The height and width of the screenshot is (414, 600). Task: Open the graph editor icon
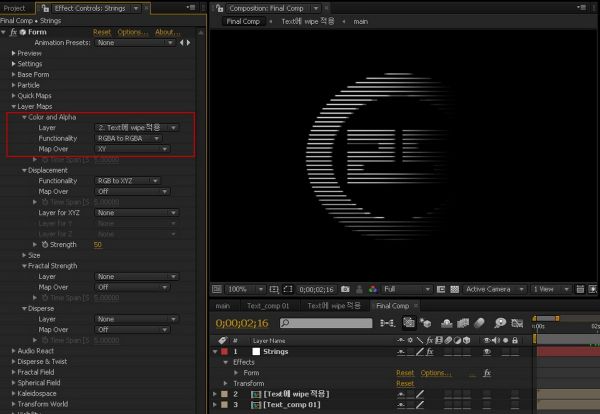517,323
